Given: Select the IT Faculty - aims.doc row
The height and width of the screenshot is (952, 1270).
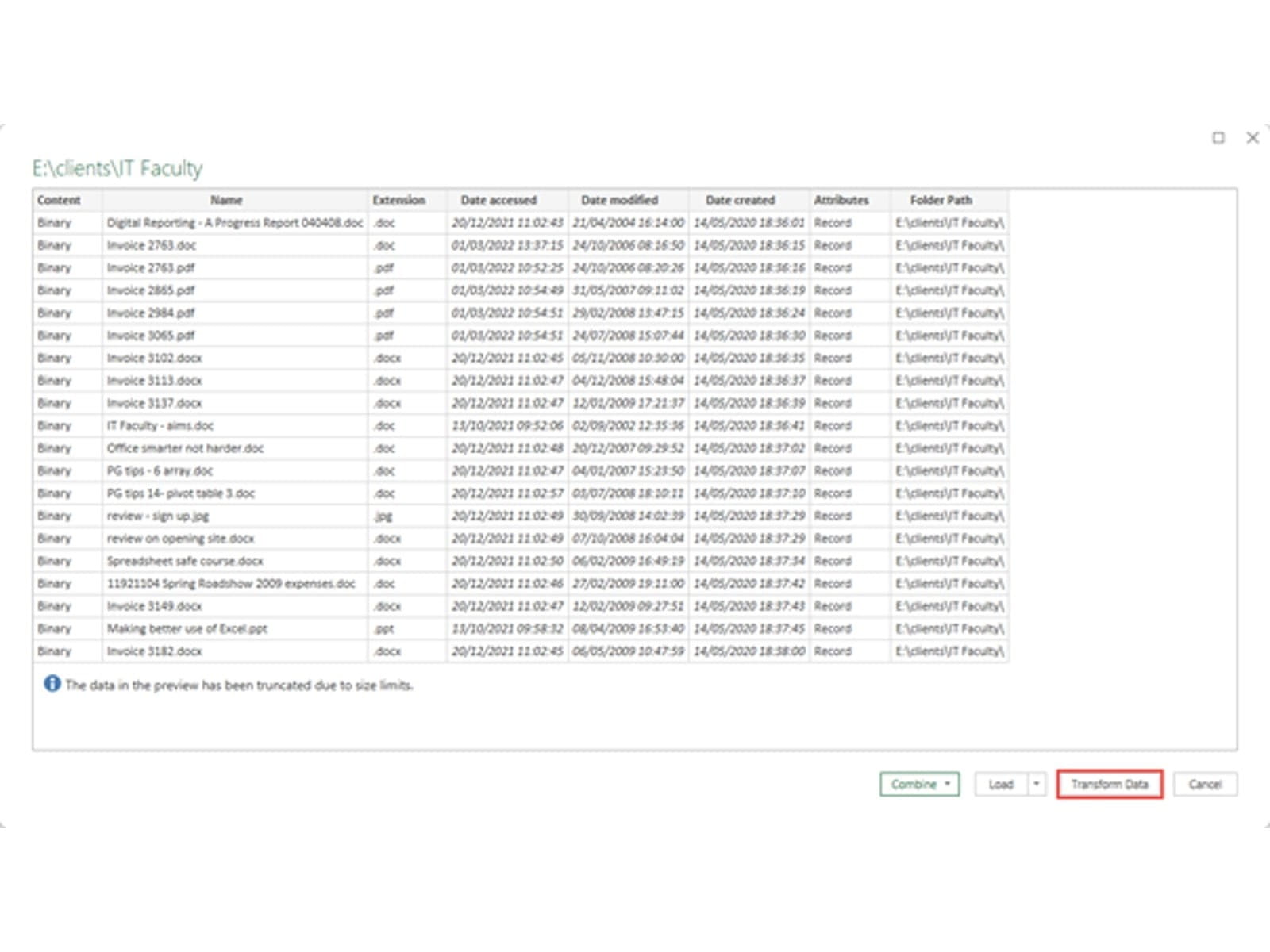Looking at the screenshot, I should 160,426.
